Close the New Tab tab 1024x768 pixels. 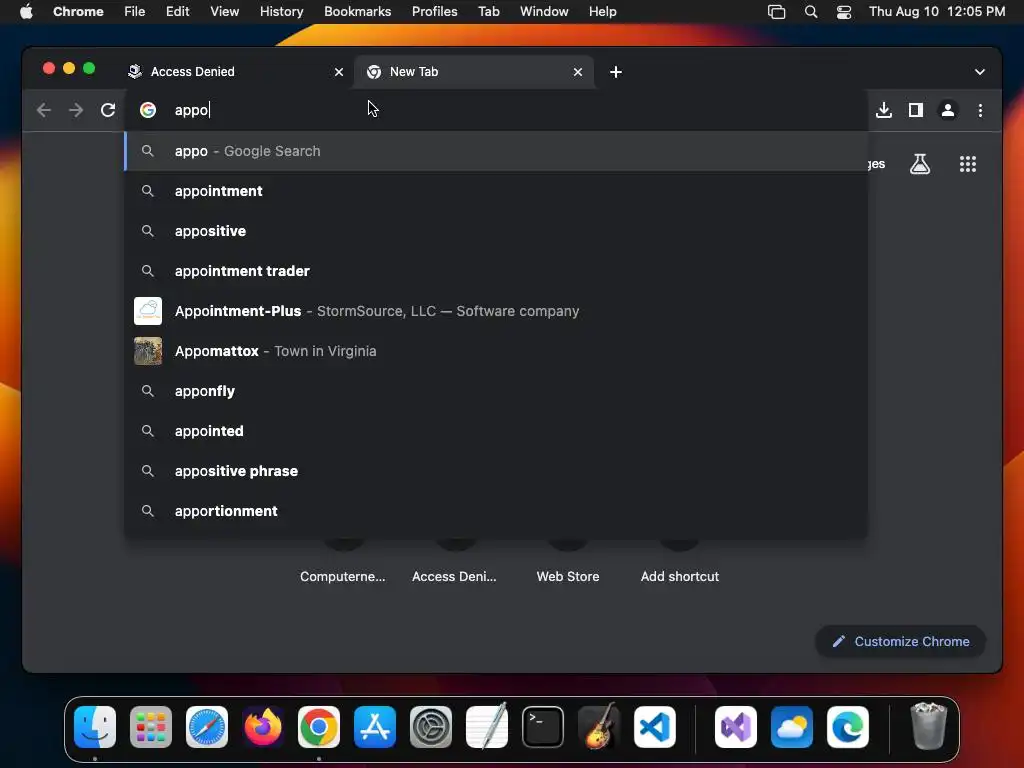coord(577,72)
